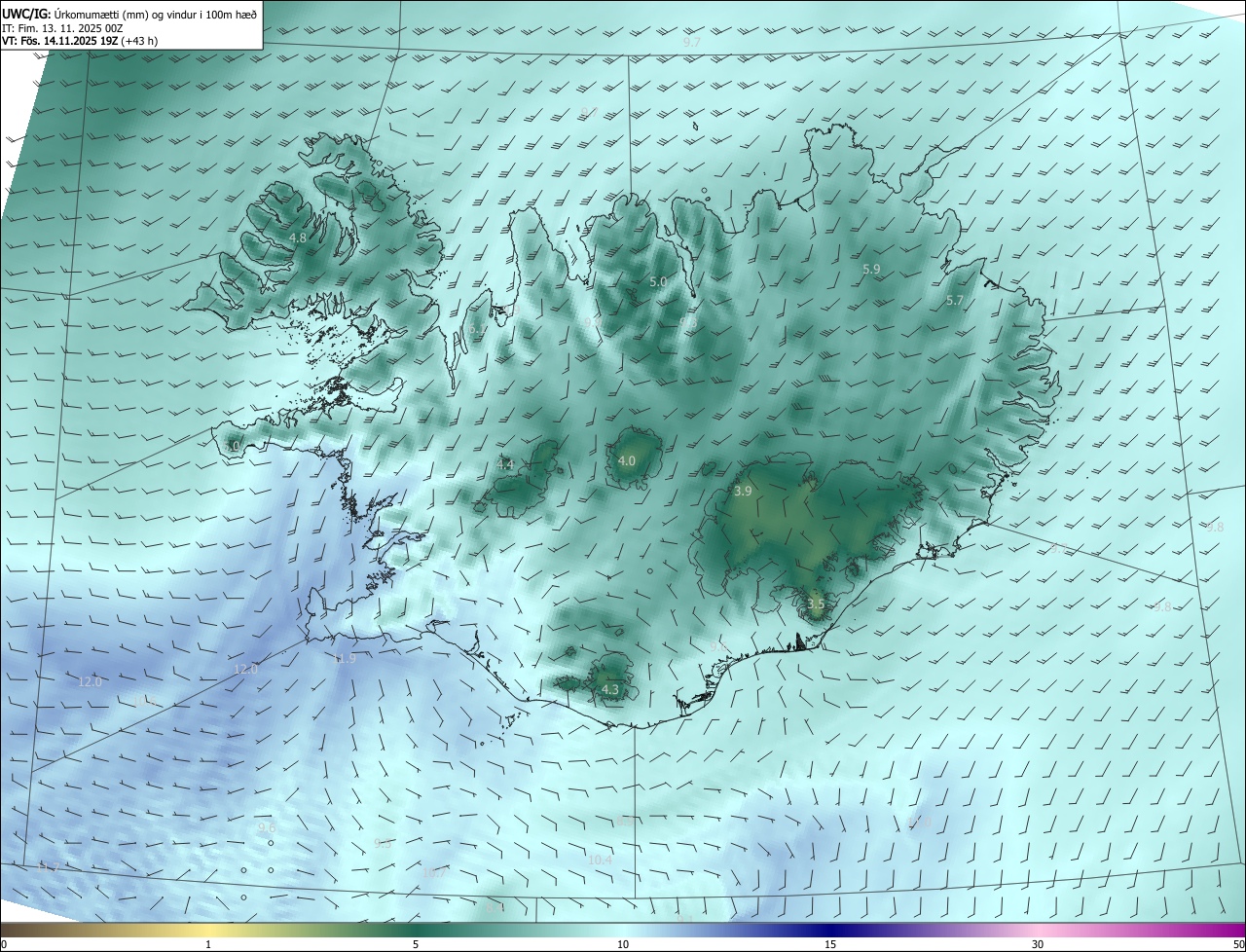Viewport: 1246px width, 952px height.
Task: Click the color scale at the 0 tick
Action: coord(4,944)
